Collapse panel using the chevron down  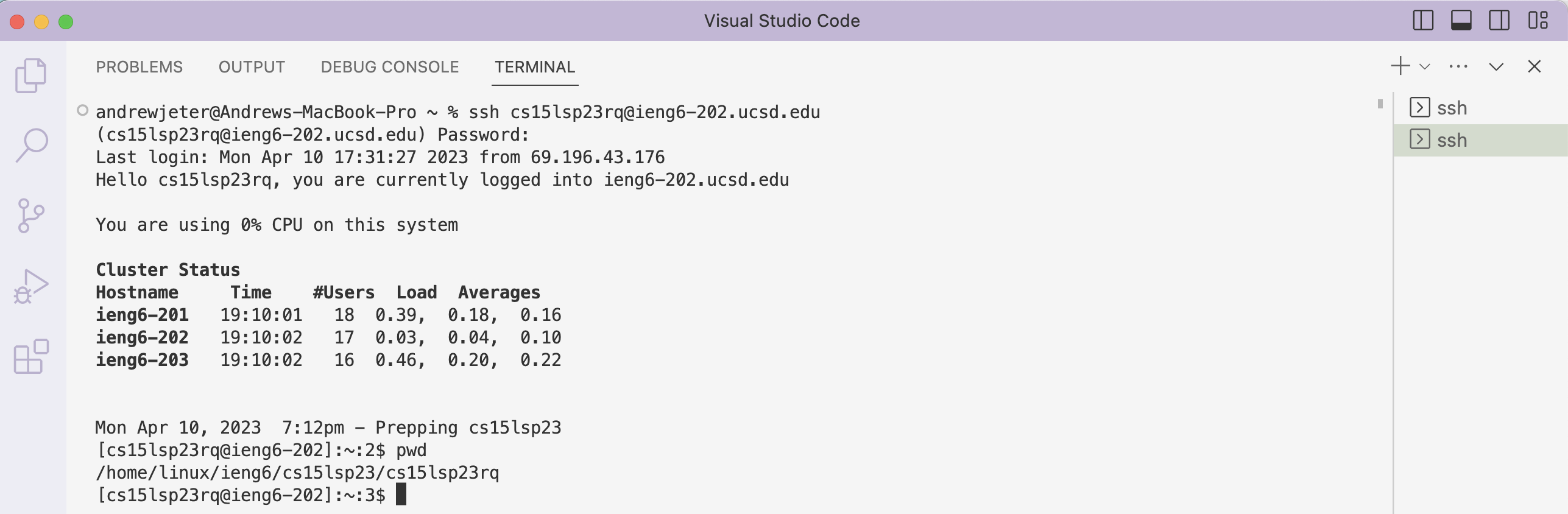pyautogui.click(x=1496, y=66)
